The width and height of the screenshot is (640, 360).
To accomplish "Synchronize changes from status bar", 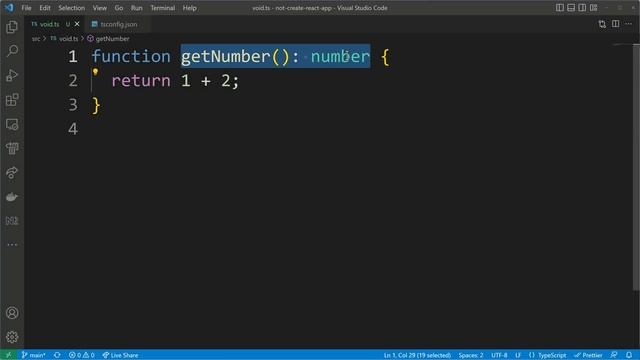I will tap(57, 355).
